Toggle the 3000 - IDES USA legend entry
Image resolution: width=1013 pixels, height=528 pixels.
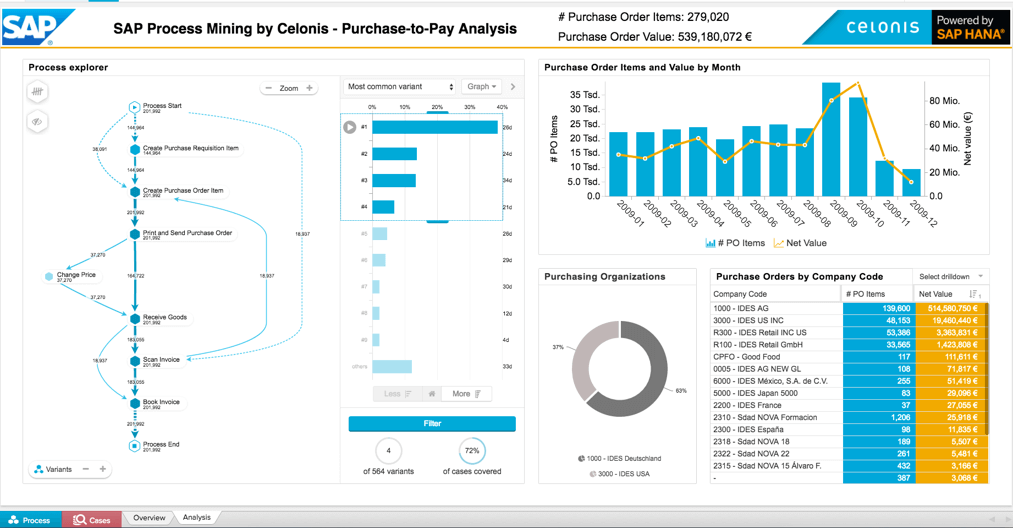[620, 474]
